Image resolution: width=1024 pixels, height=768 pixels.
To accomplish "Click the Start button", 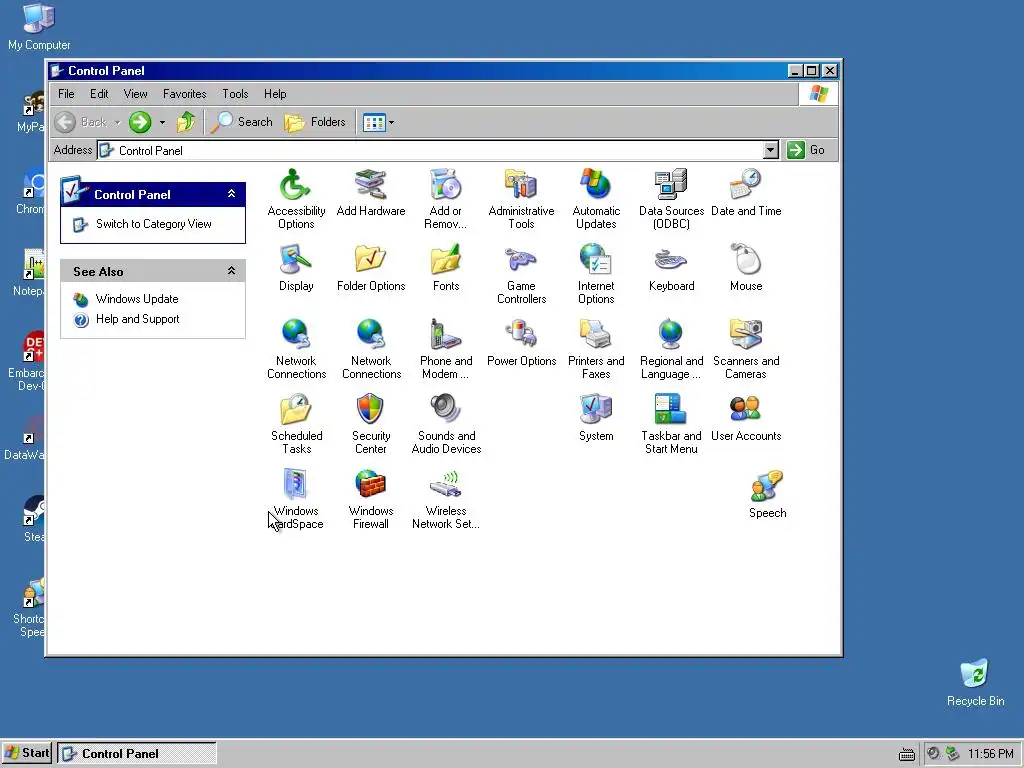I will point(27,753).
